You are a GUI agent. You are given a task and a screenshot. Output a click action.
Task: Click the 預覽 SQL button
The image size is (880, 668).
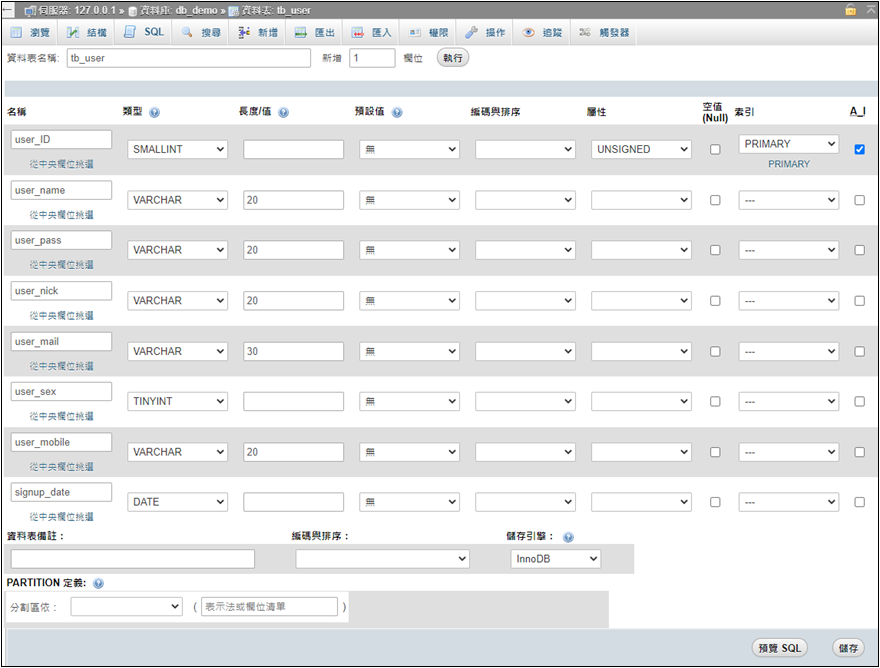pyautogui.click(x=780, y=648)
